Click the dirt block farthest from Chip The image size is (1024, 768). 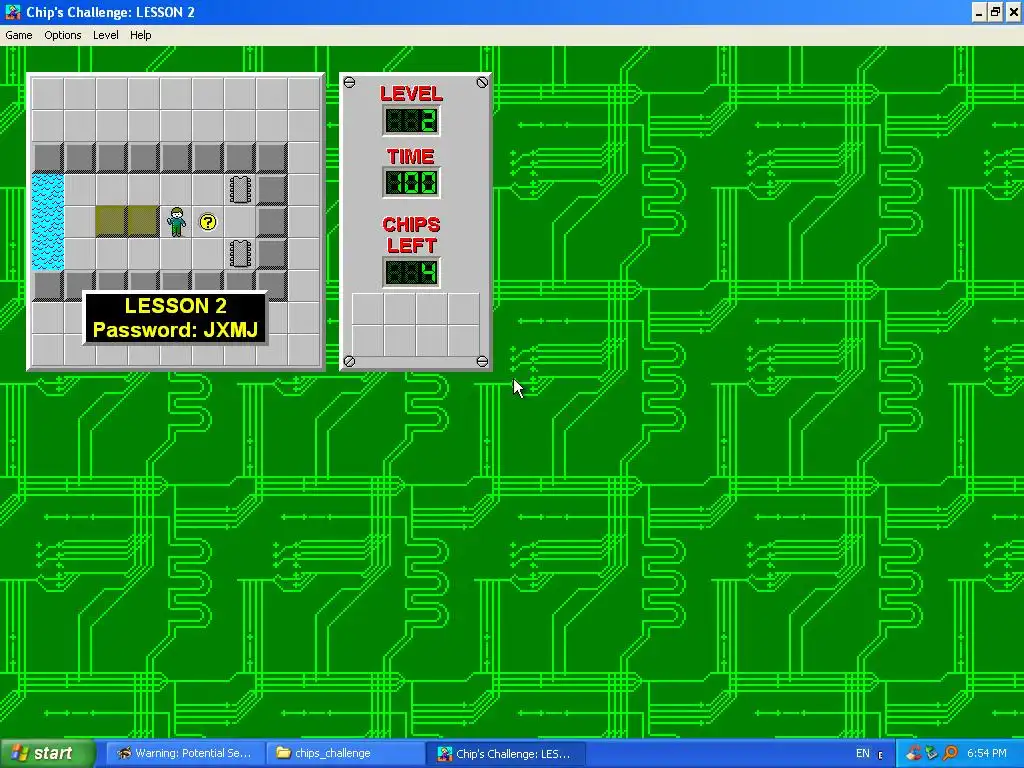pos(112,221)
